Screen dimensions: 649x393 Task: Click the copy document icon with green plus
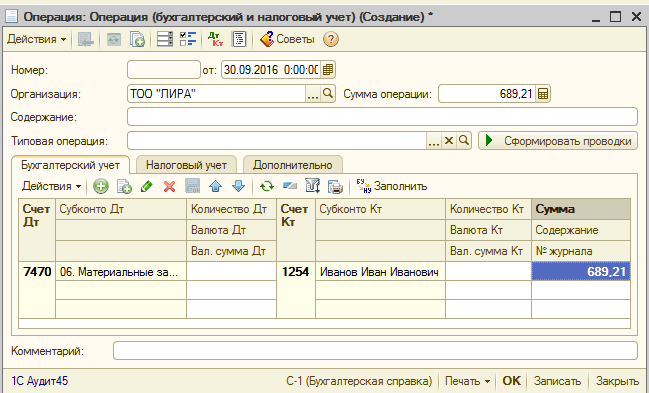(137, 39)
